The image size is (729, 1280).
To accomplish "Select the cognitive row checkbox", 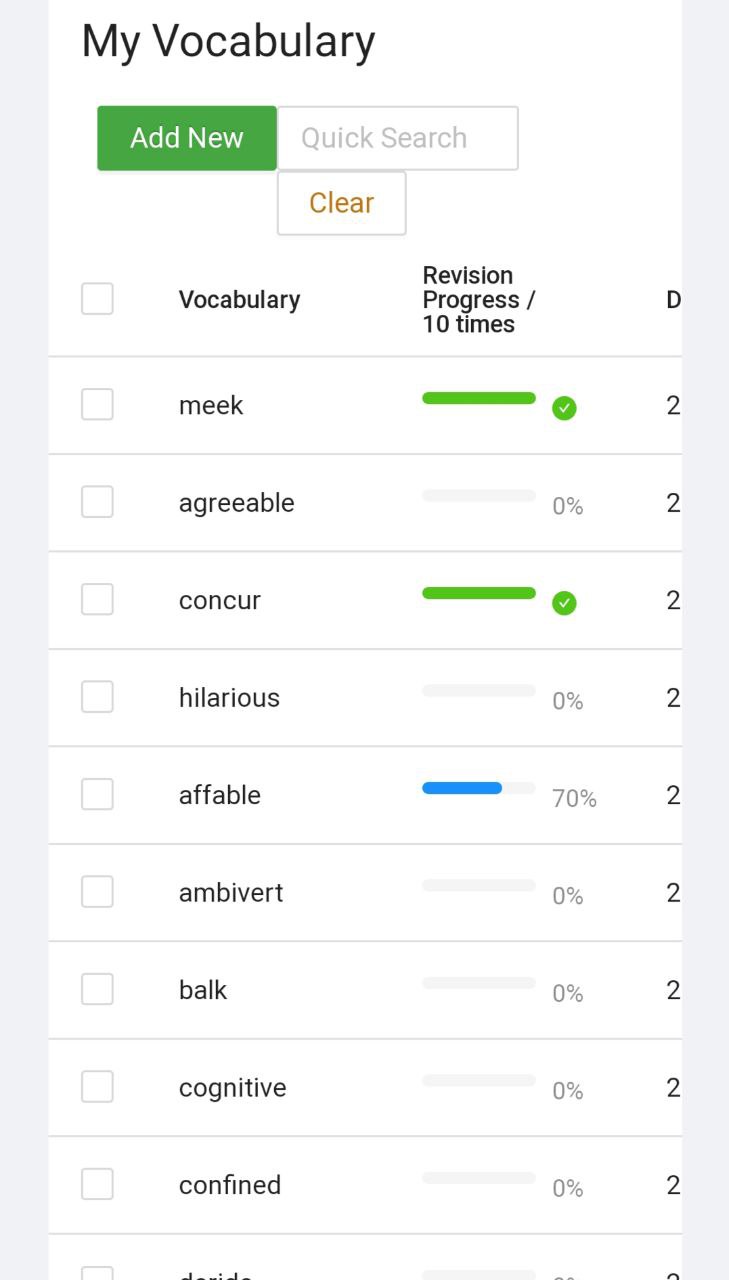I will click(x=97, y=1087).
